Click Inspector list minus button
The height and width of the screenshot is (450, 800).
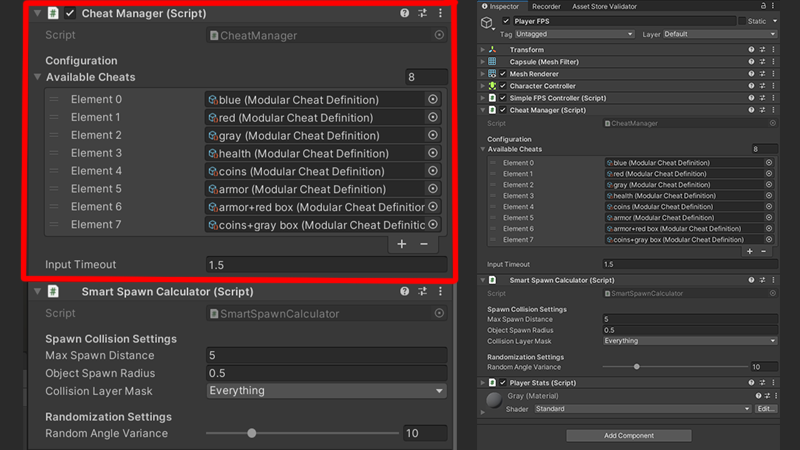pos(763,251)
